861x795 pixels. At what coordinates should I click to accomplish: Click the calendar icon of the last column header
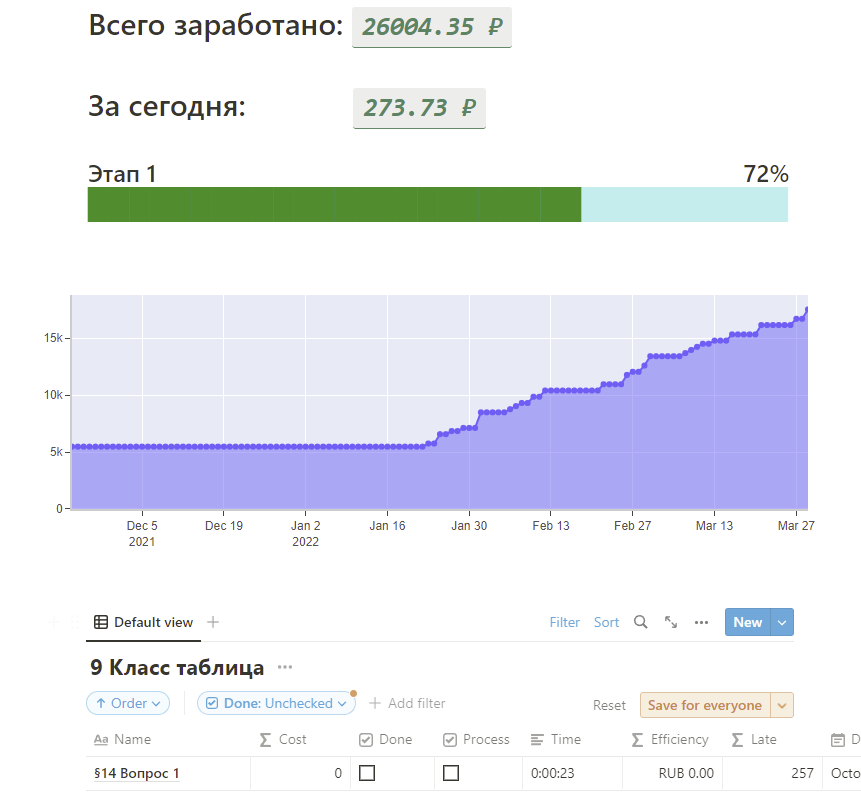point(838,740)
